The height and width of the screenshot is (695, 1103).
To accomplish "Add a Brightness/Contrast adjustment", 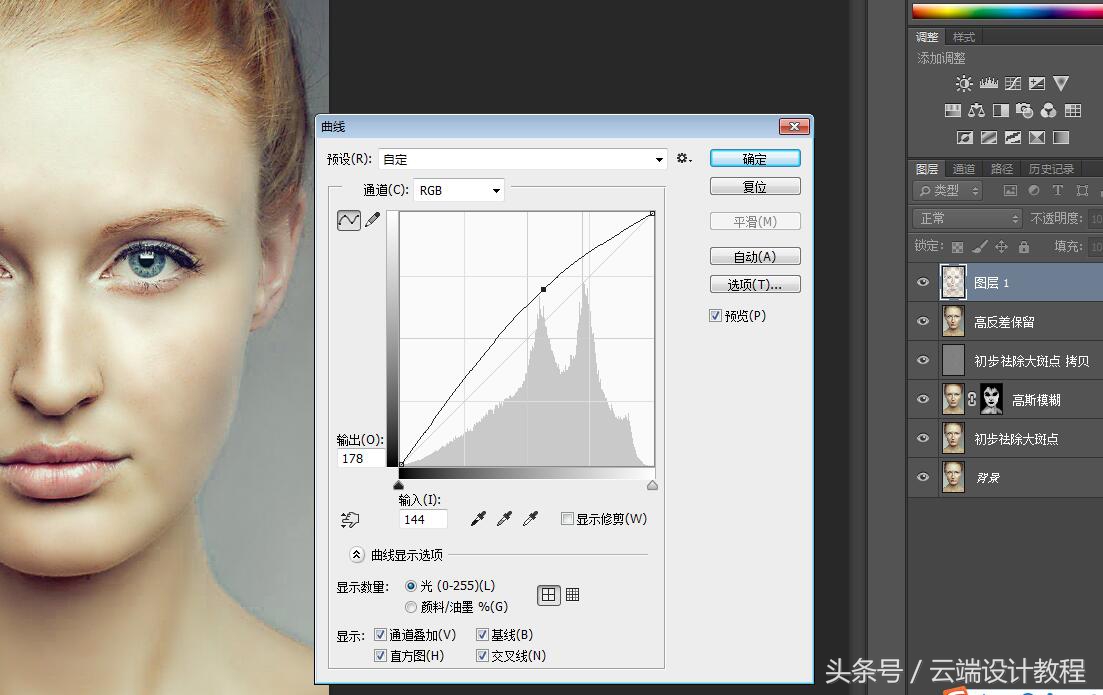I will click(964, 84).
